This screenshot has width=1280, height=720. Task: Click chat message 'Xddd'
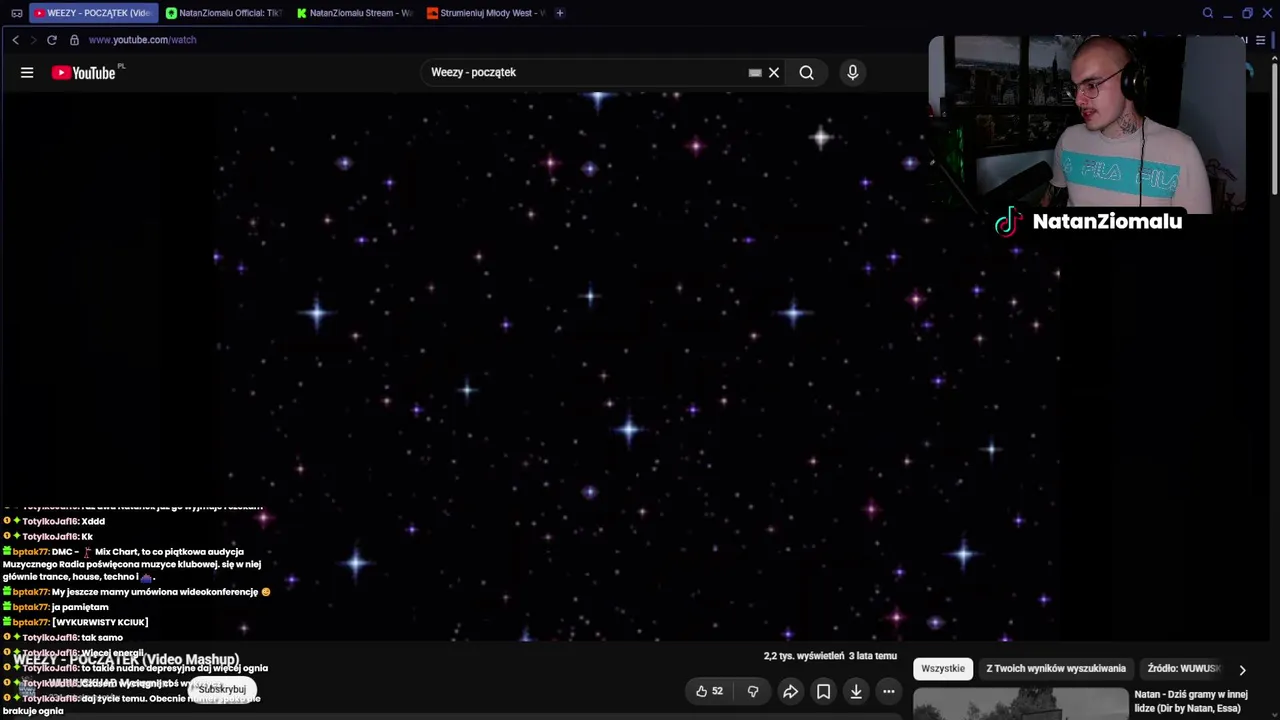pos(93,521)
